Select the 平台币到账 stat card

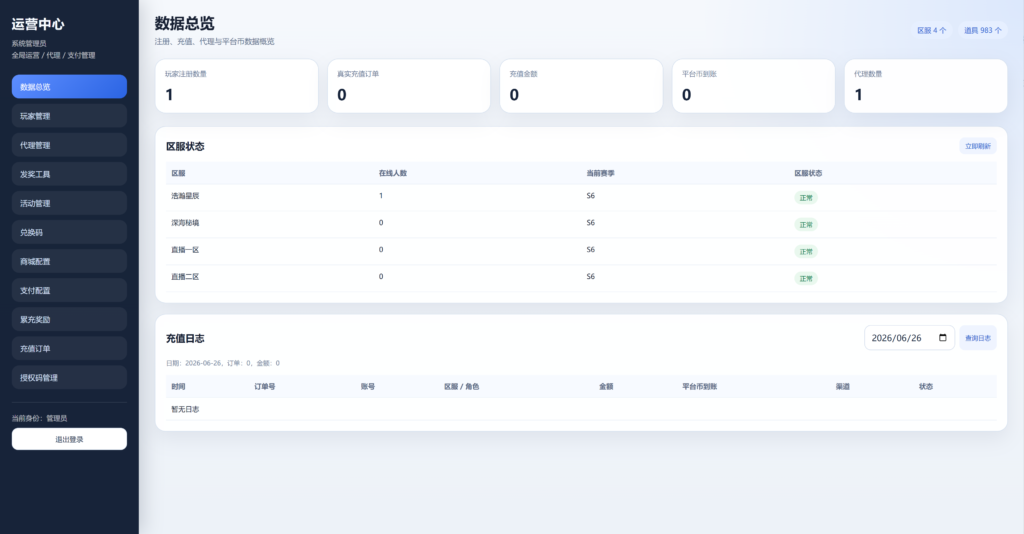click(754, 86)
